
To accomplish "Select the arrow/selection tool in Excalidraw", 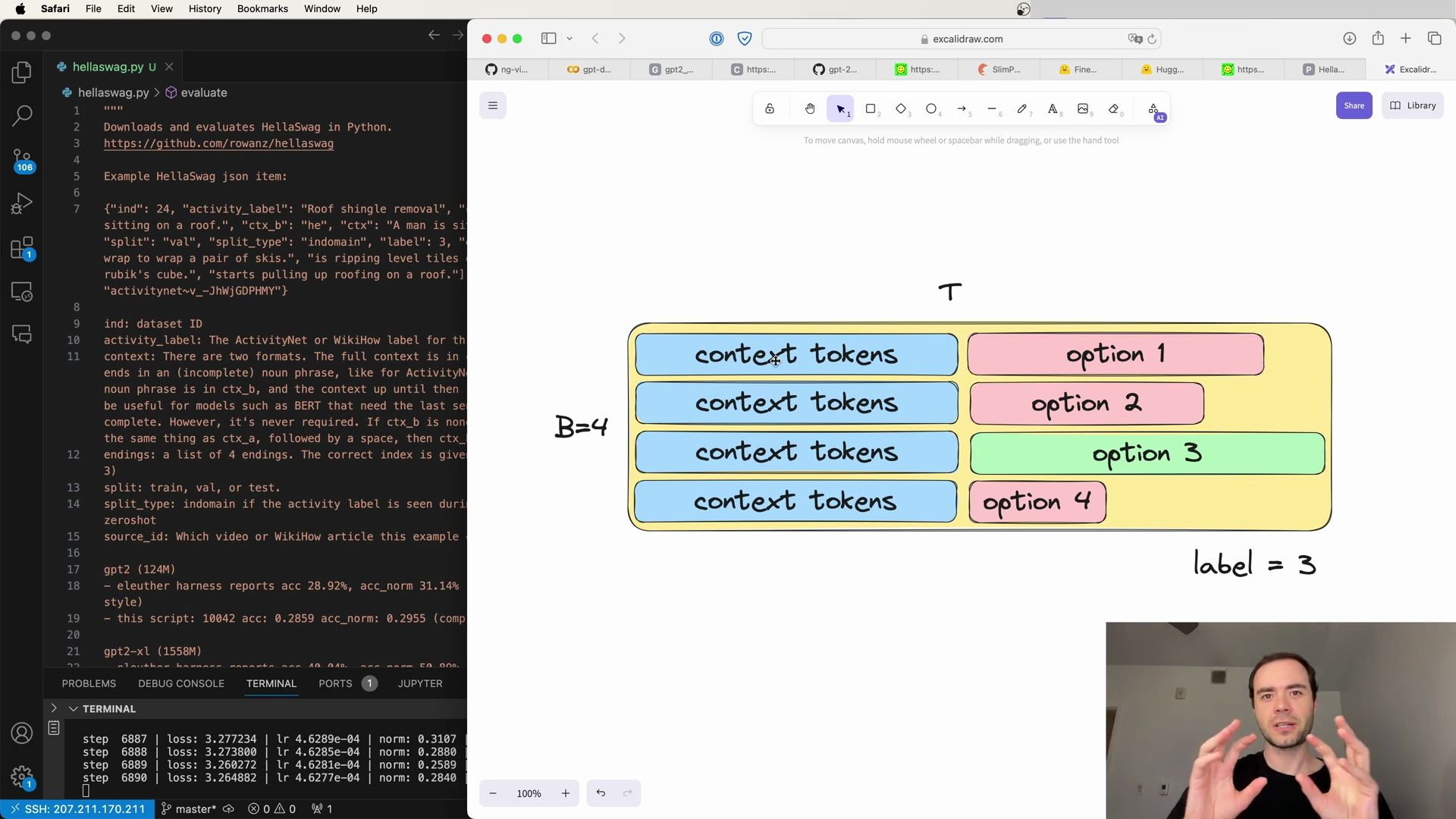I will pyautogui.click(x=841, y=109).
